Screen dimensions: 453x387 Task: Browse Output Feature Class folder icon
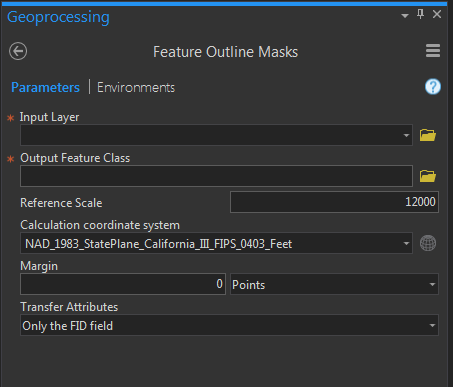pos(428,176)
